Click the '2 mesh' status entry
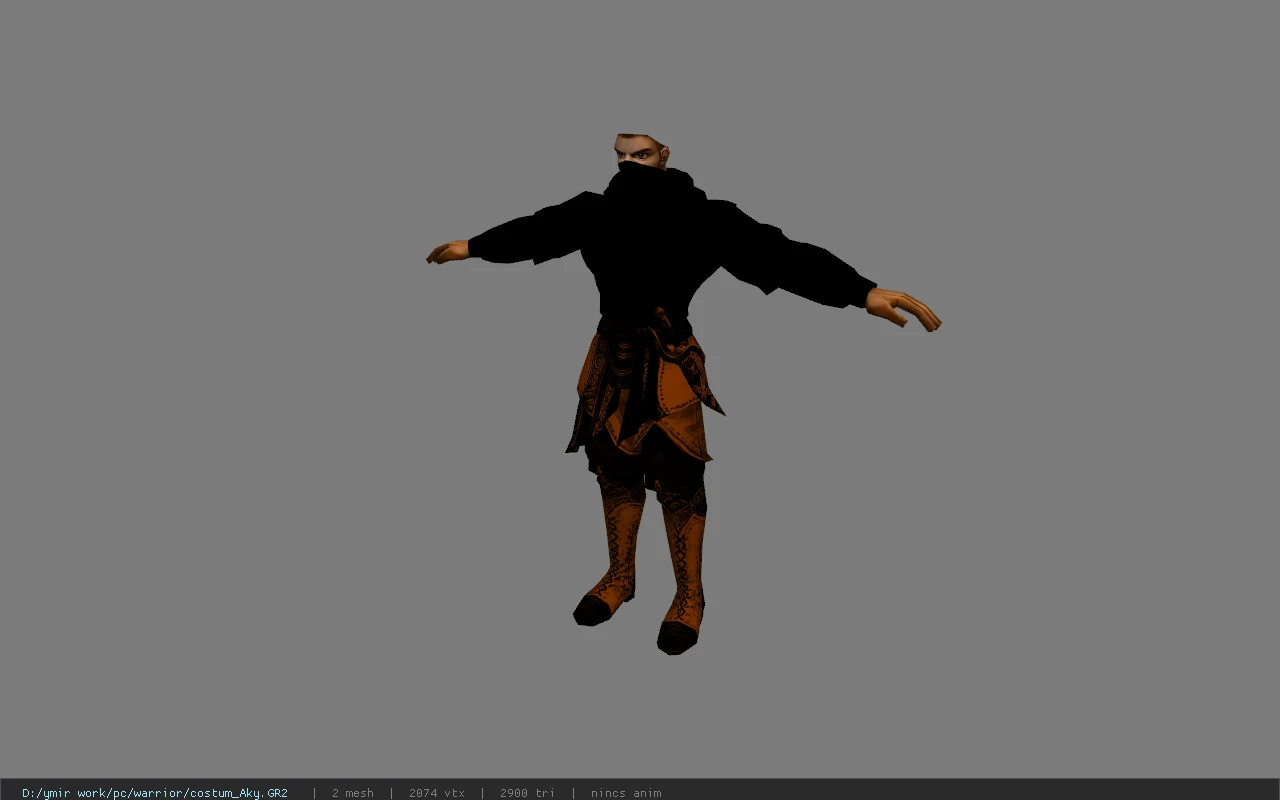The width and height of the screenshot is (1280, 800). click(353, 793)
